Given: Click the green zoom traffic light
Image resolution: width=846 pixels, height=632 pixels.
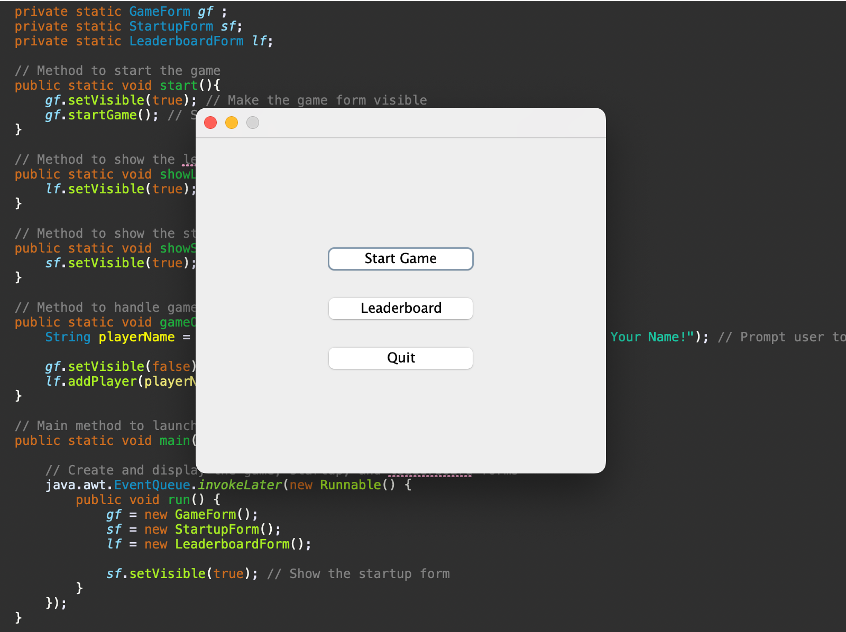Looking at the screenshot, I should [252, 122].
